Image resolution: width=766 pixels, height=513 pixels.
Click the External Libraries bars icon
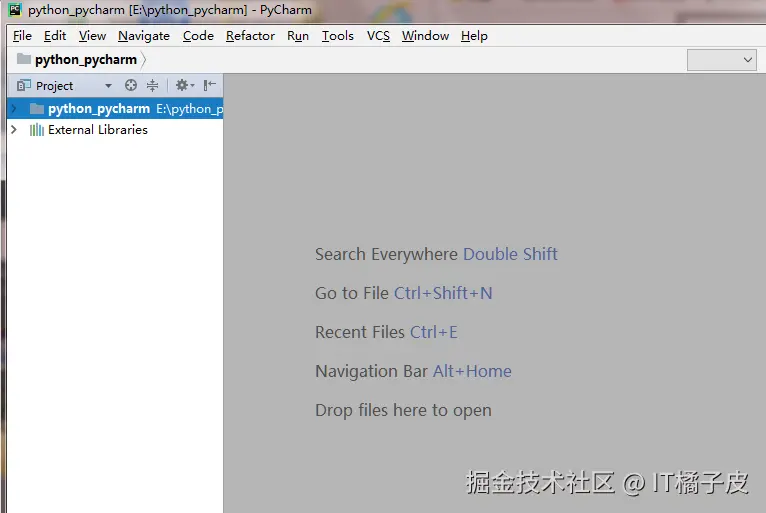pos(37,130)
